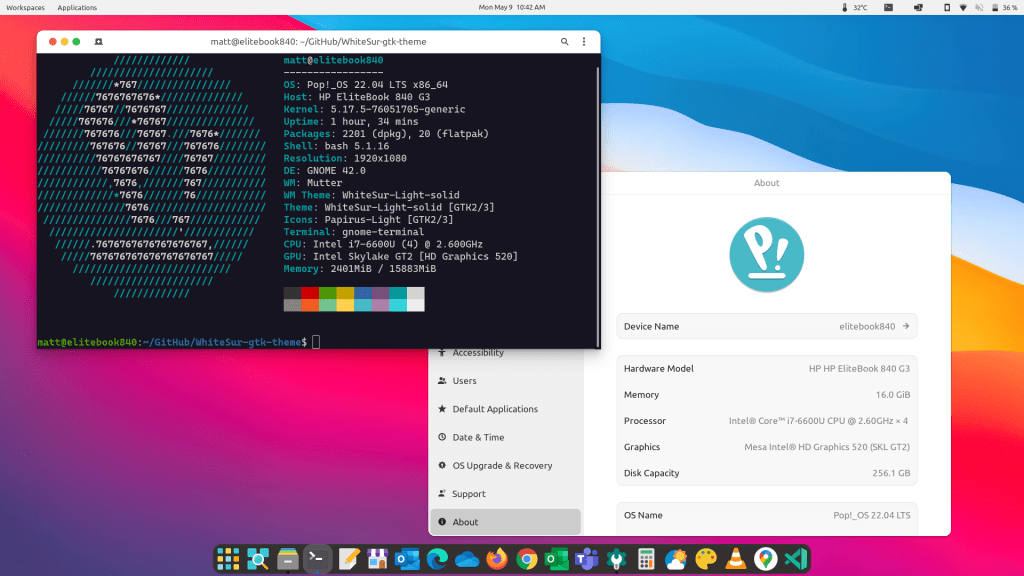Open the Device Name elitebook840 row
The image size is (1024, 576).
(766, 326)
